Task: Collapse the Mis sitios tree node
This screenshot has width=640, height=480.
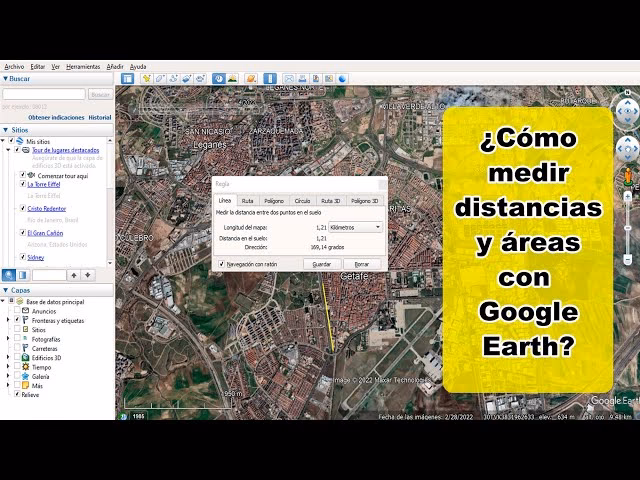Action: (3, 141)
